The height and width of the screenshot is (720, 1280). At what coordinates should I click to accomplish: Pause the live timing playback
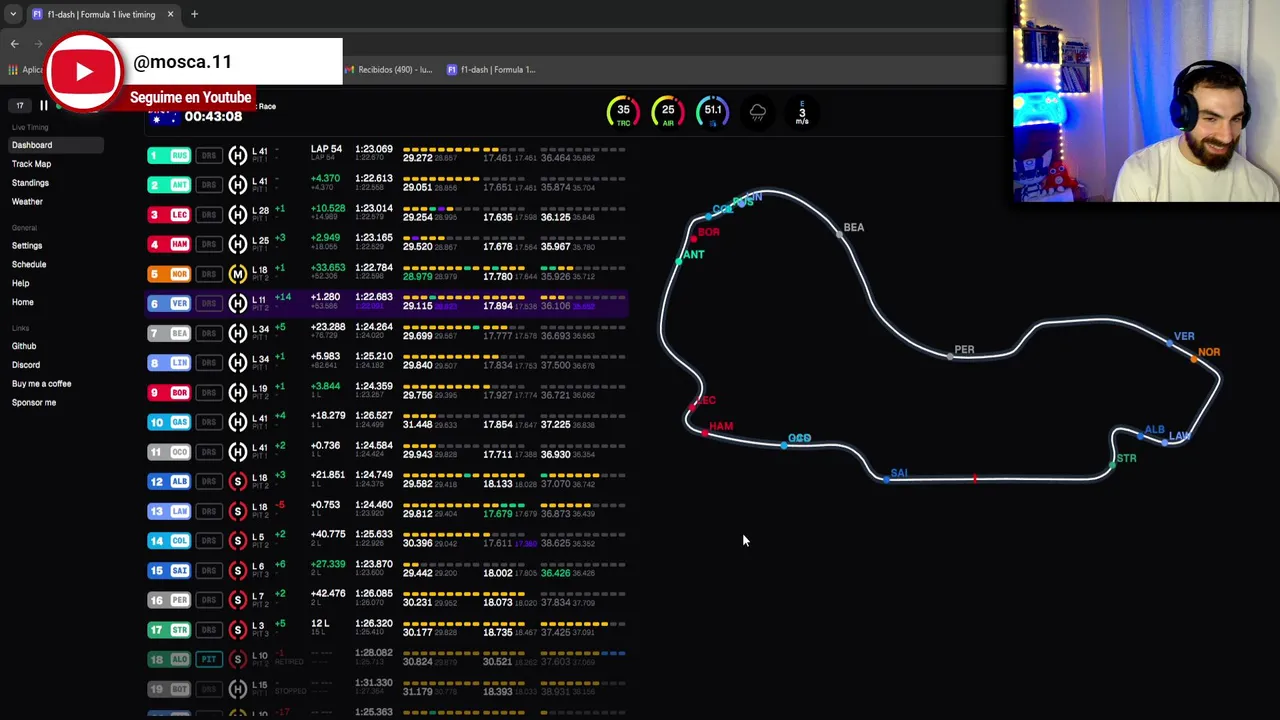click(43, 105)
